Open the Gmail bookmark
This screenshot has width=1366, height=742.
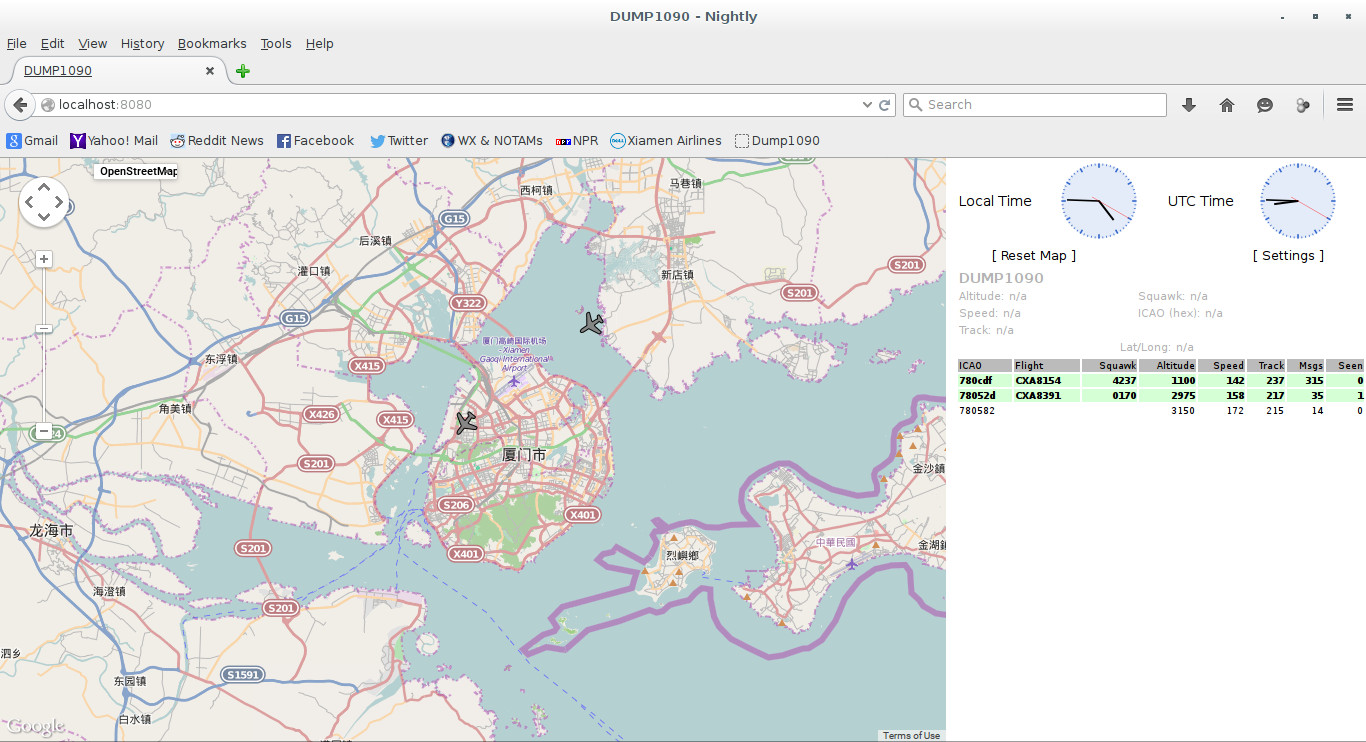point(33,141)
